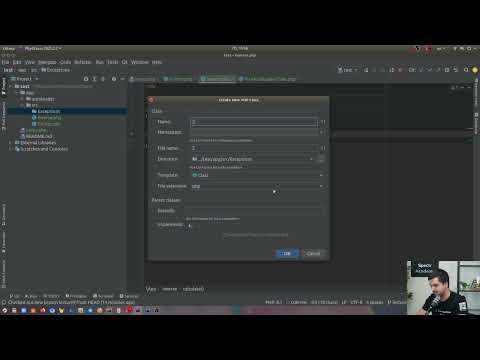Click the PHP 8.1 language level in status bar

pos(273,302)
